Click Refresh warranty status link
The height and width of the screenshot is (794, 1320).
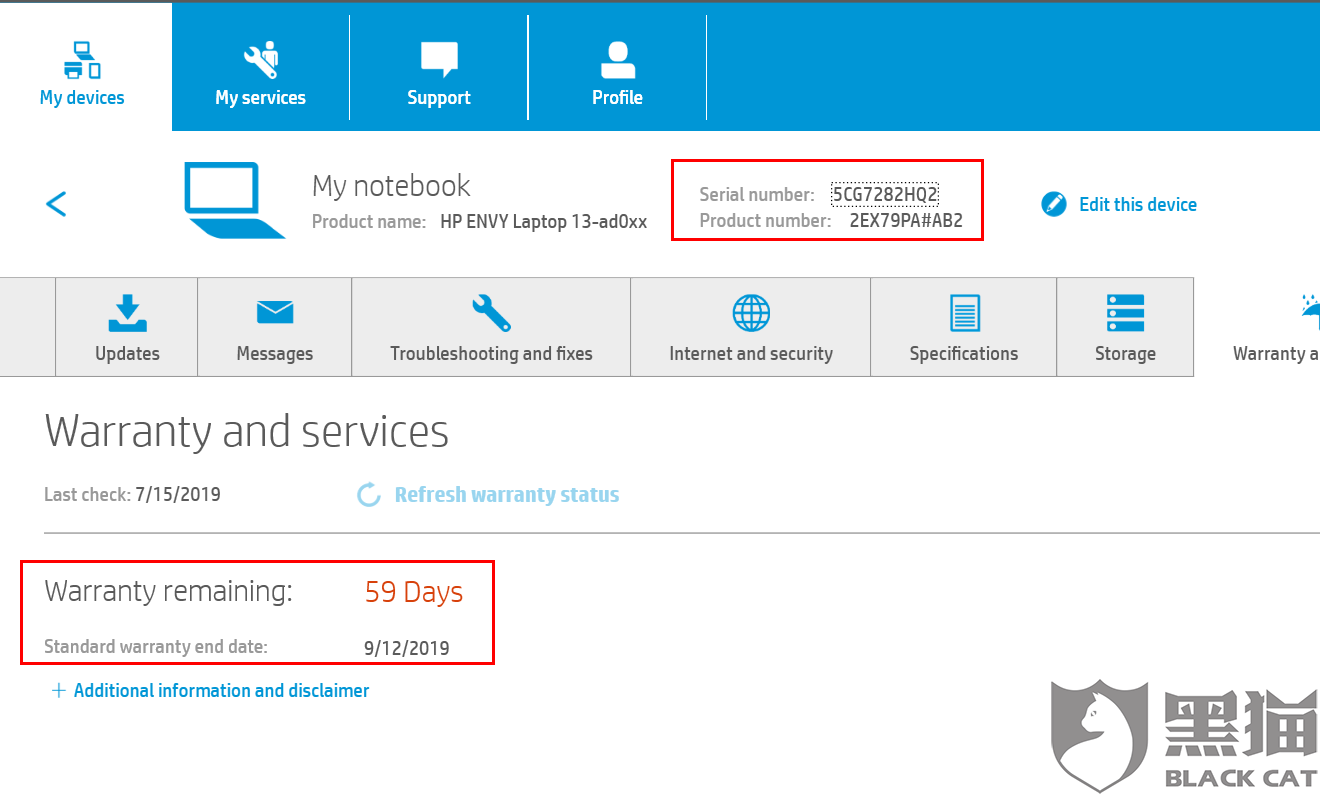click(507, 494)
